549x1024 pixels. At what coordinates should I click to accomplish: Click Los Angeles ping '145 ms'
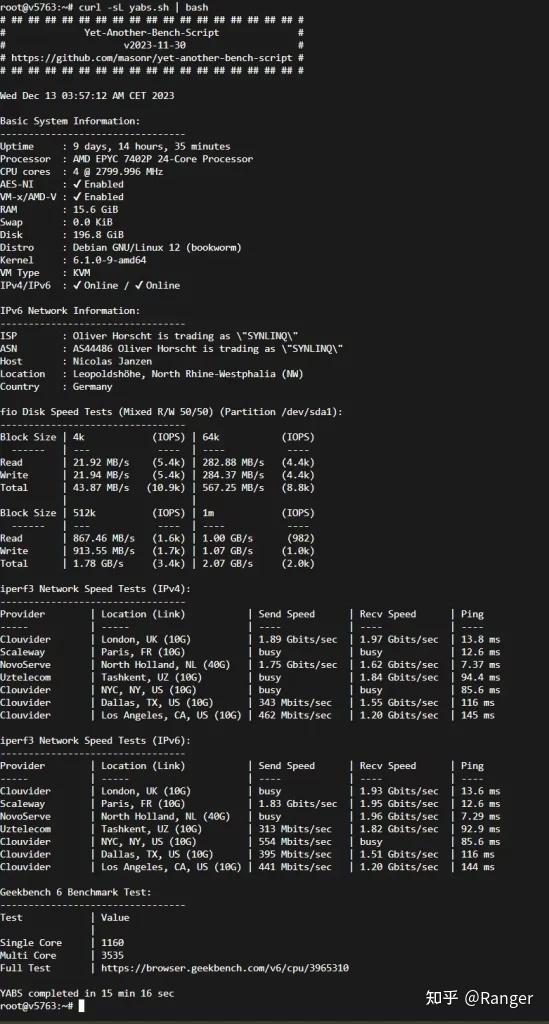point(478,715)
